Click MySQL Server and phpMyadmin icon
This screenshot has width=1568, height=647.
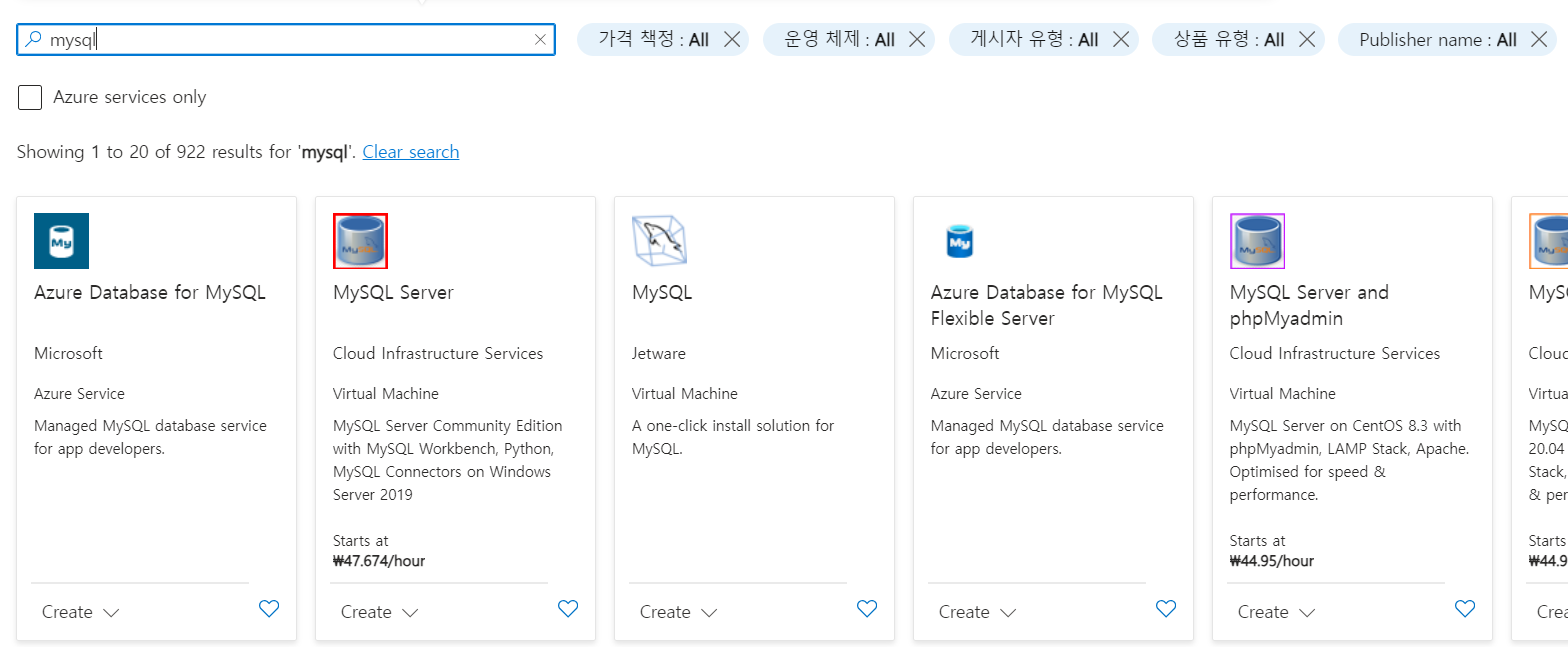point(1257,241)
